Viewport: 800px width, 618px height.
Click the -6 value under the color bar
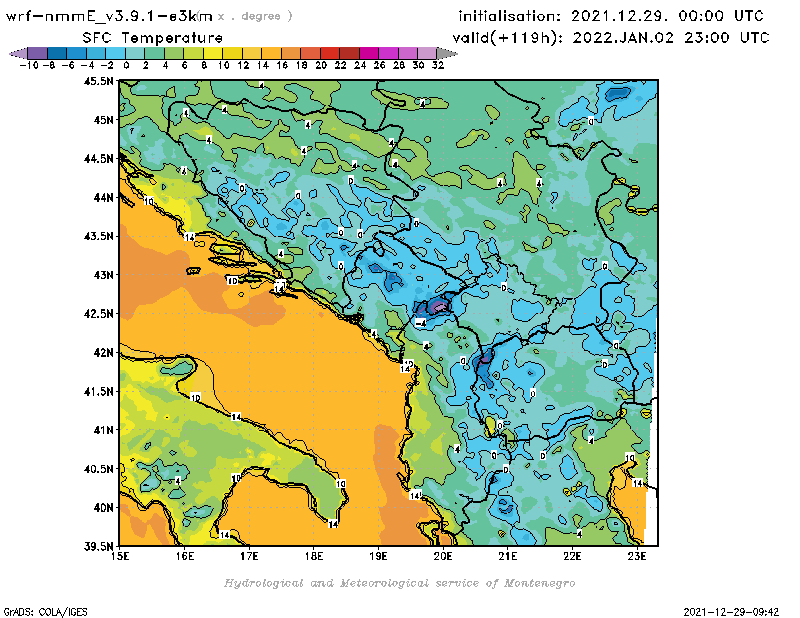click(x=68, y=65)
